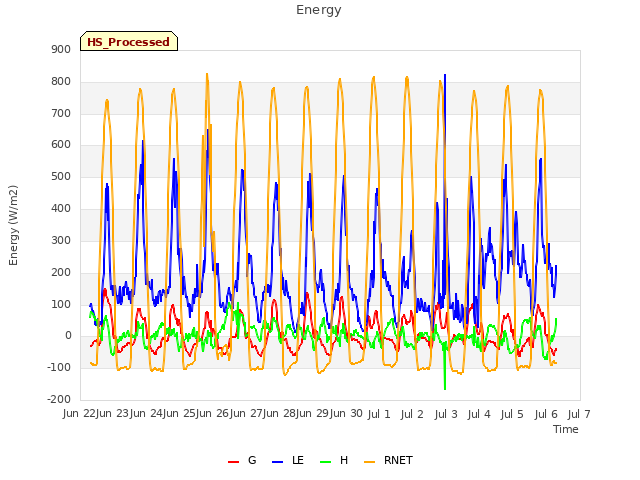
Task: Click the blue LE spike peak on Jul 3
Action: pyautogui.click(x=445, y=76)
